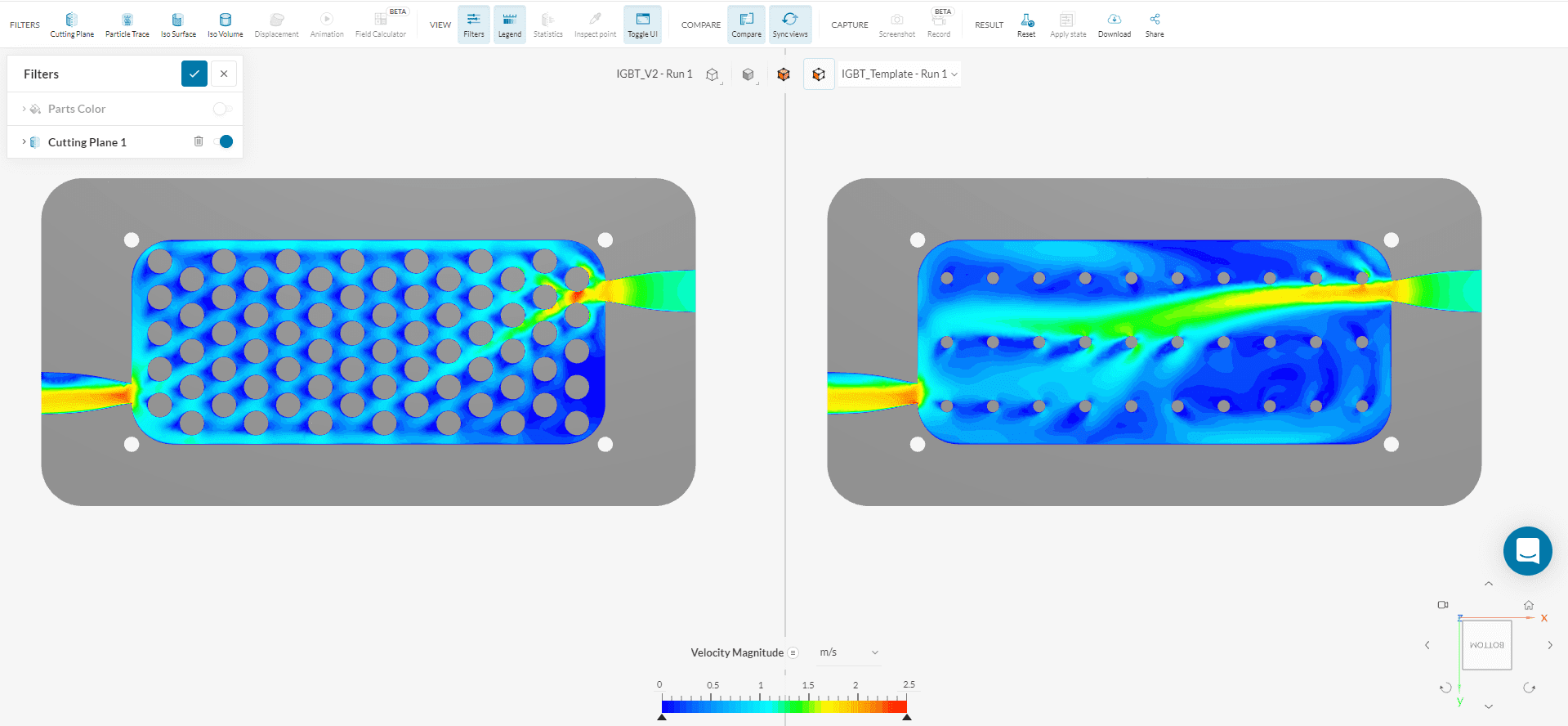The width and height of the screenshot is (1568, 726).
Task: Click the Reset result icon
Action: click(1026, 25)
